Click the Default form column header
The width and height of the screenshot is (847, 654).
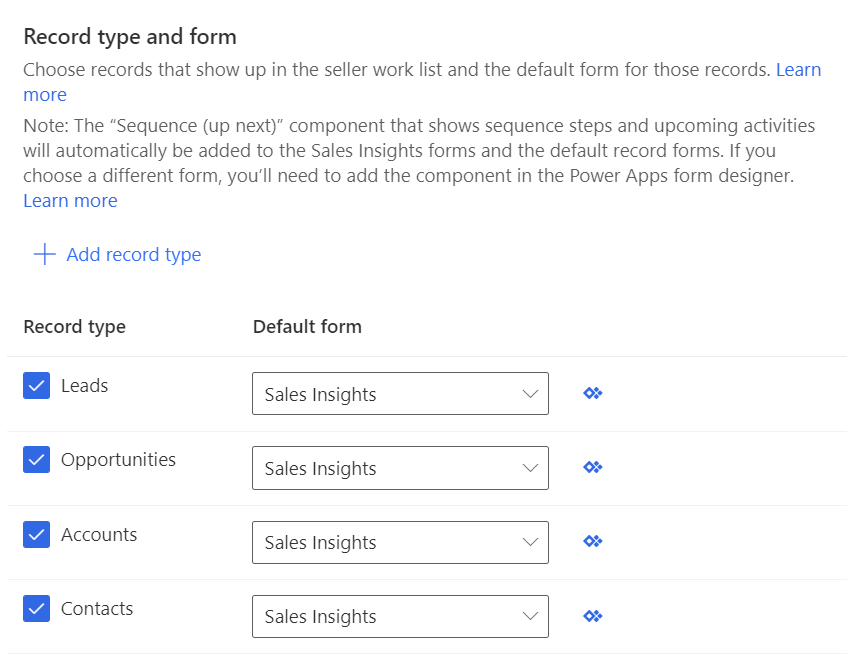click(307, 327)
